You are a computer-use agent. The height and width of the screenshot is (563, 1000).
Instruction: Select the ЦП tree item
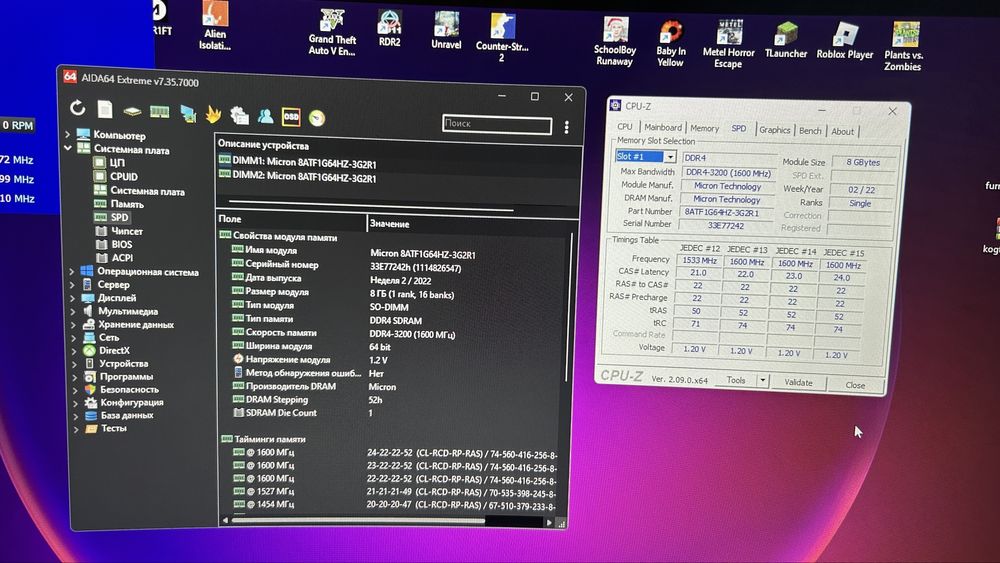[x=117, y=163]
